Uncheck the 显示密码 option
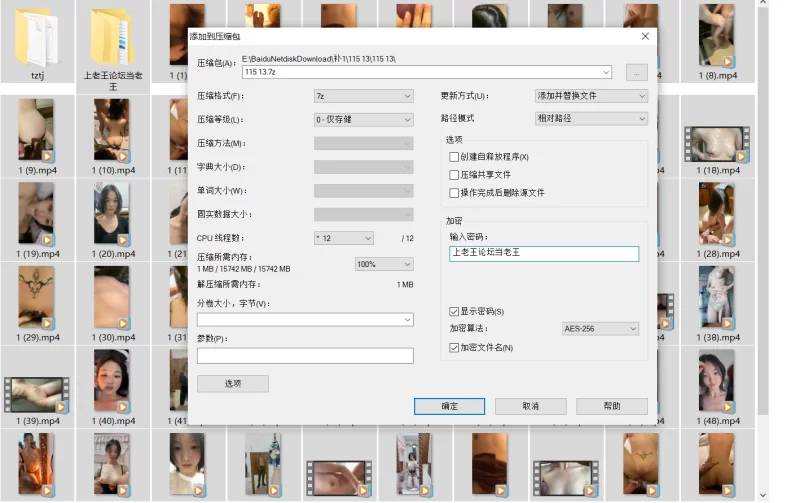 coord(455,311)
